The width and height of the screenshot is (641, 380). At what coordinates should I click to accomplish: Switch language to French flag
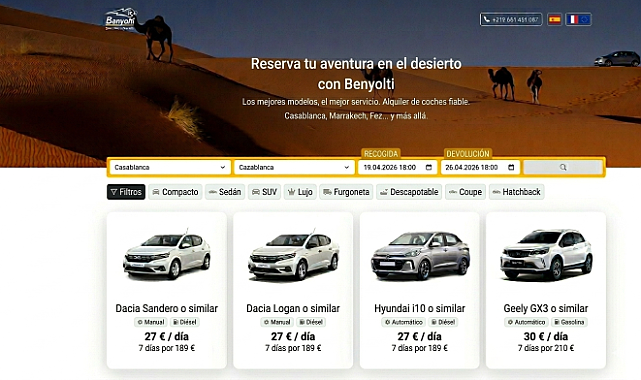pos(578,19)
